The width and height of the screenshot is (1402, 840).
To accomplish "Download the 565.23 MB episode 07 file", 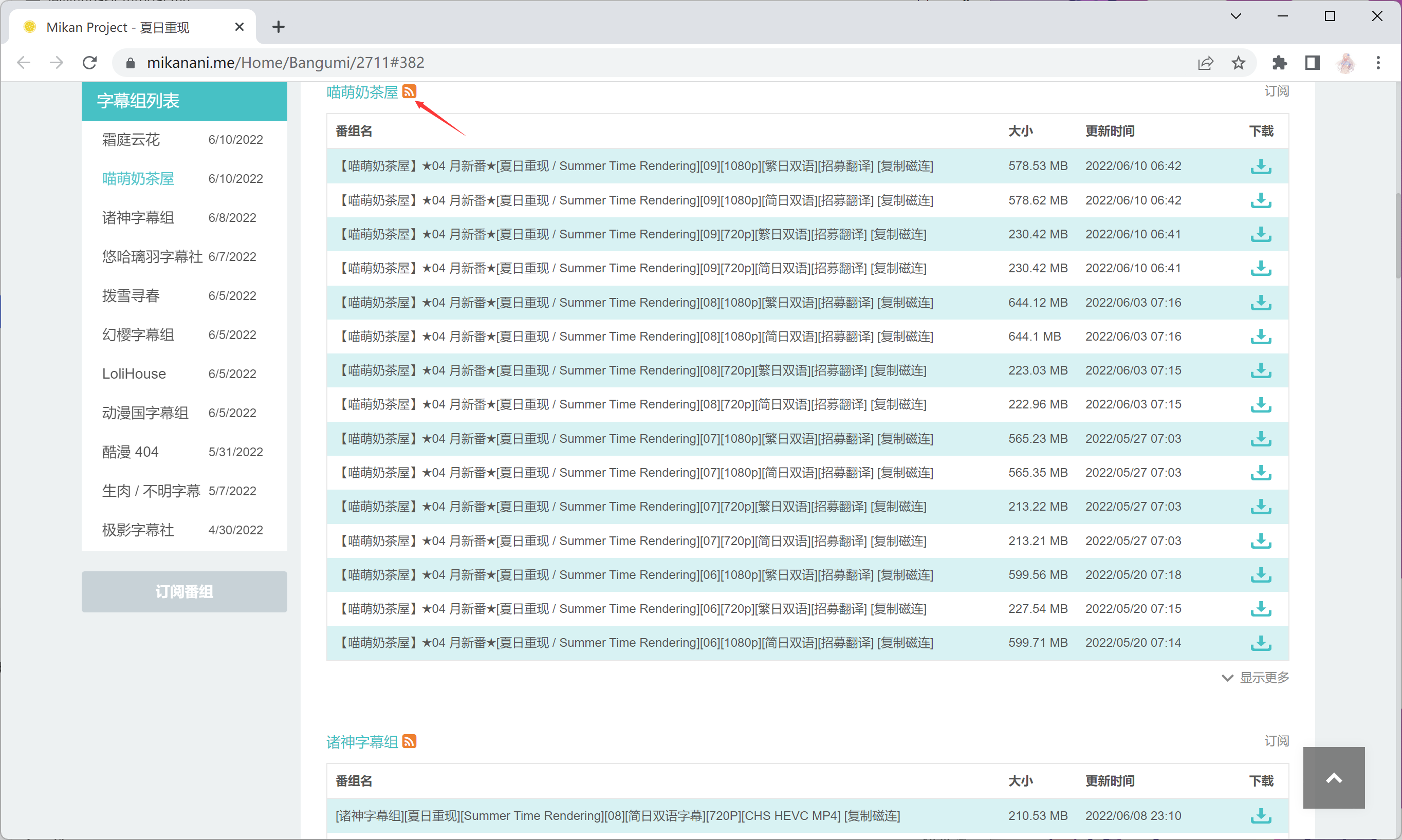I will coord(1261,438).
